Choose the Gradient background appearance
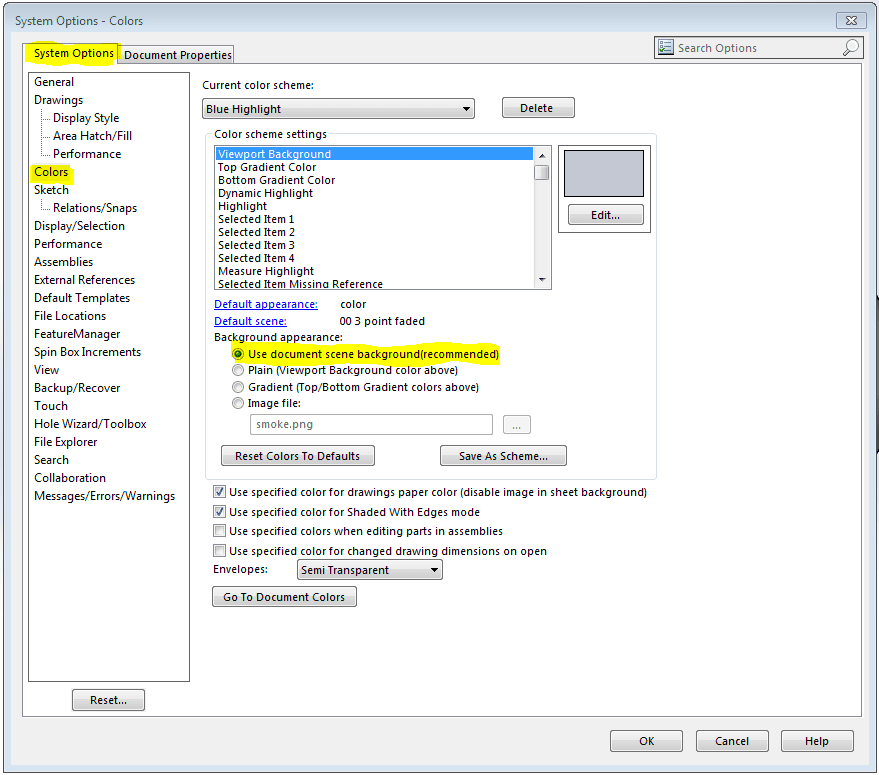879x775 pixels. coord(238,386)
